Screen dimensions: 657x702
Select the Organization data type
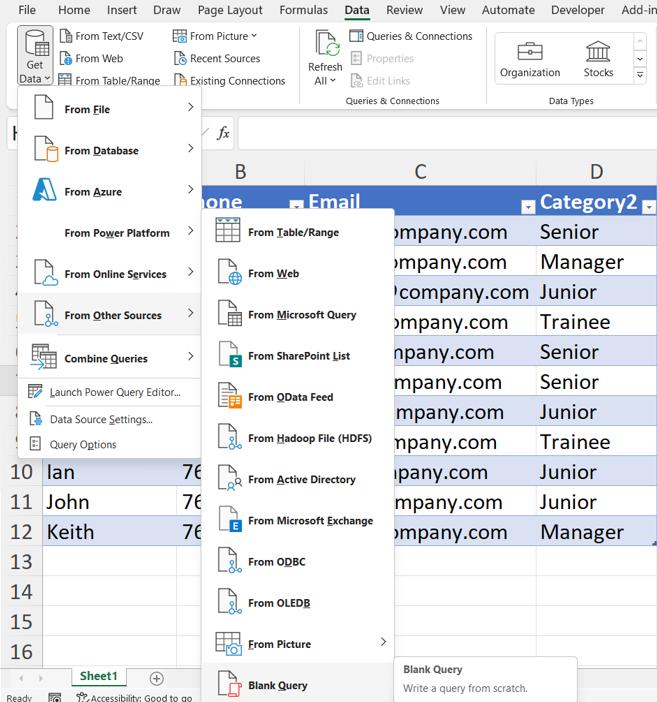coord(530,59)
